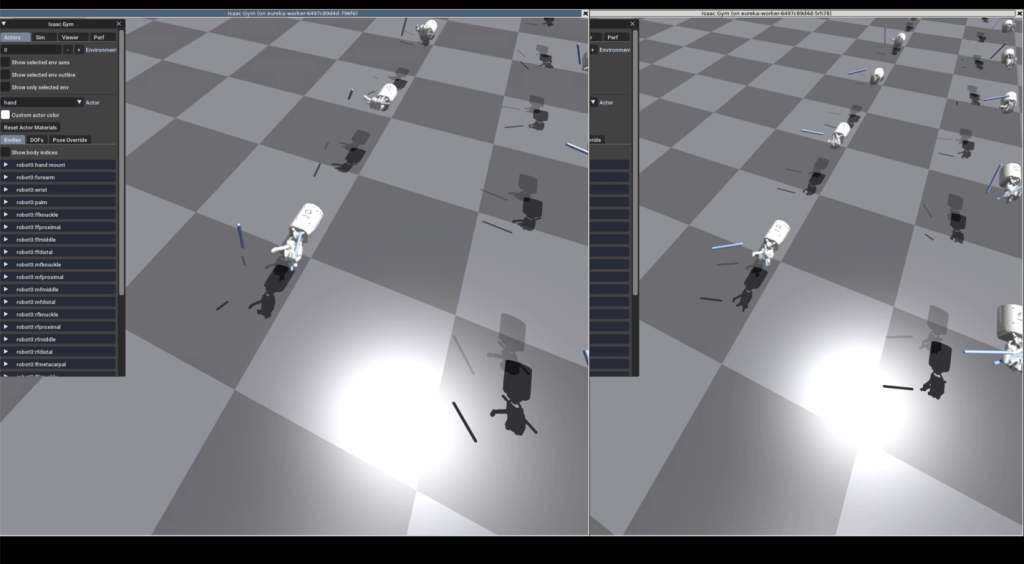The image size is (1024, 564).
Task: Open the Perf tab in right window
Action: (x=615, y=37)
